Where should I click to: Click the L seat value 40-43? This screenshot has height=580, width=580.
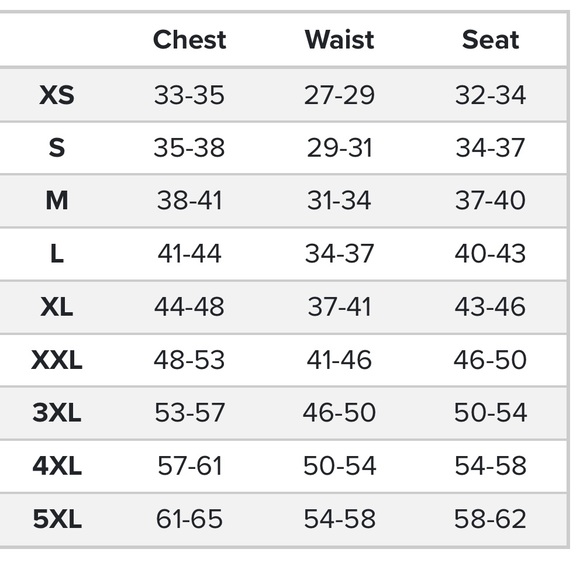(490, 254)
